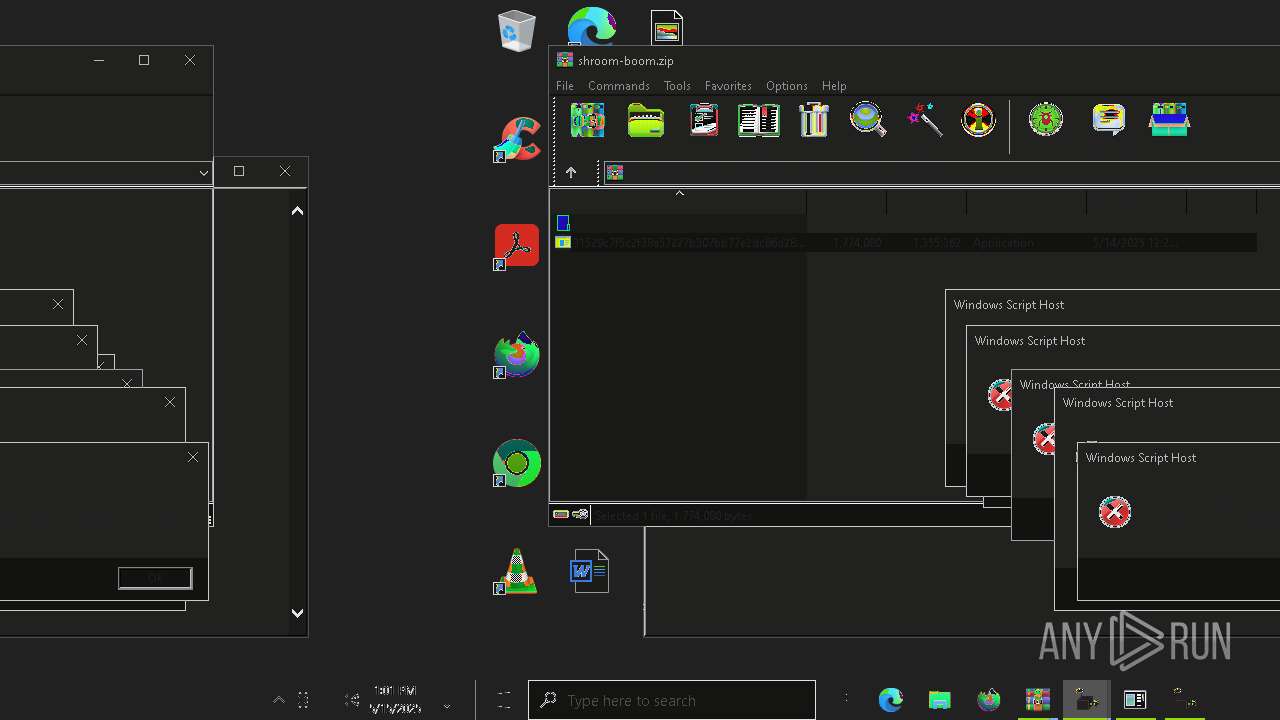The width and height of the screenshot is (1280, 720).
Task: Click the Extract To folder icon in WinRAR
Action: point(646,120)
